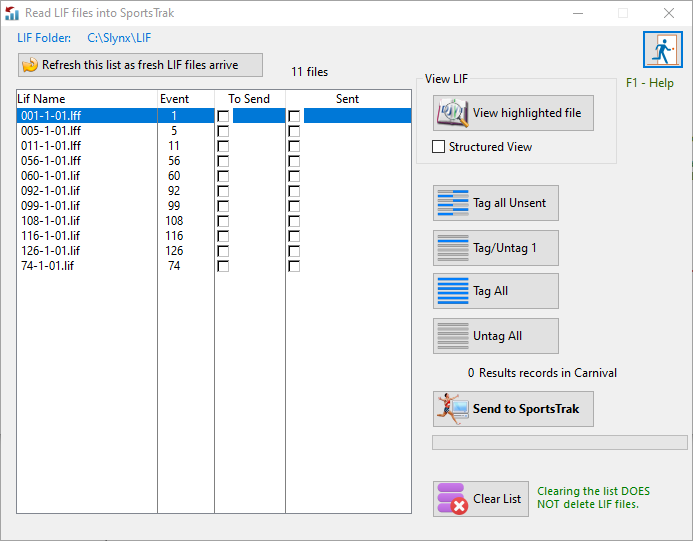The width and height of the screenshot is (693, 541).
Task: Tick To Send box for 005-1-01.lff
Action: pyautogui.click(x=223, y=131)
